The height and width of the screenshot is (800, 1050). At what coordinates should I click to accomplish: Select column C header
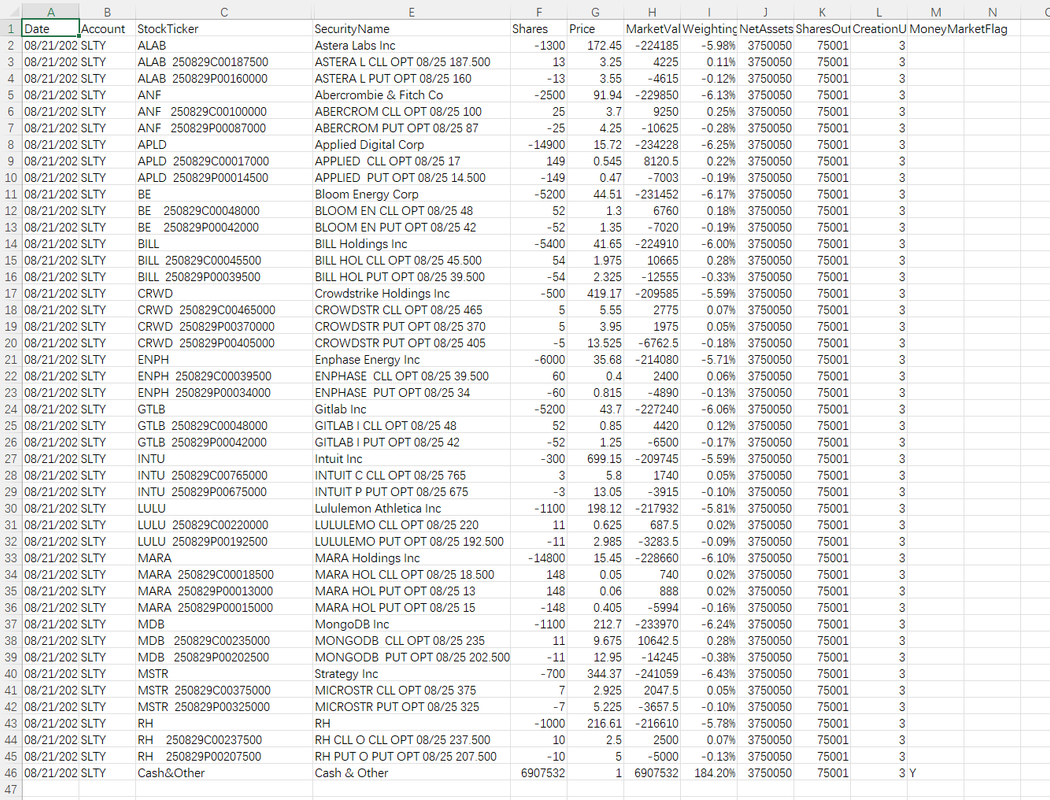224,11
